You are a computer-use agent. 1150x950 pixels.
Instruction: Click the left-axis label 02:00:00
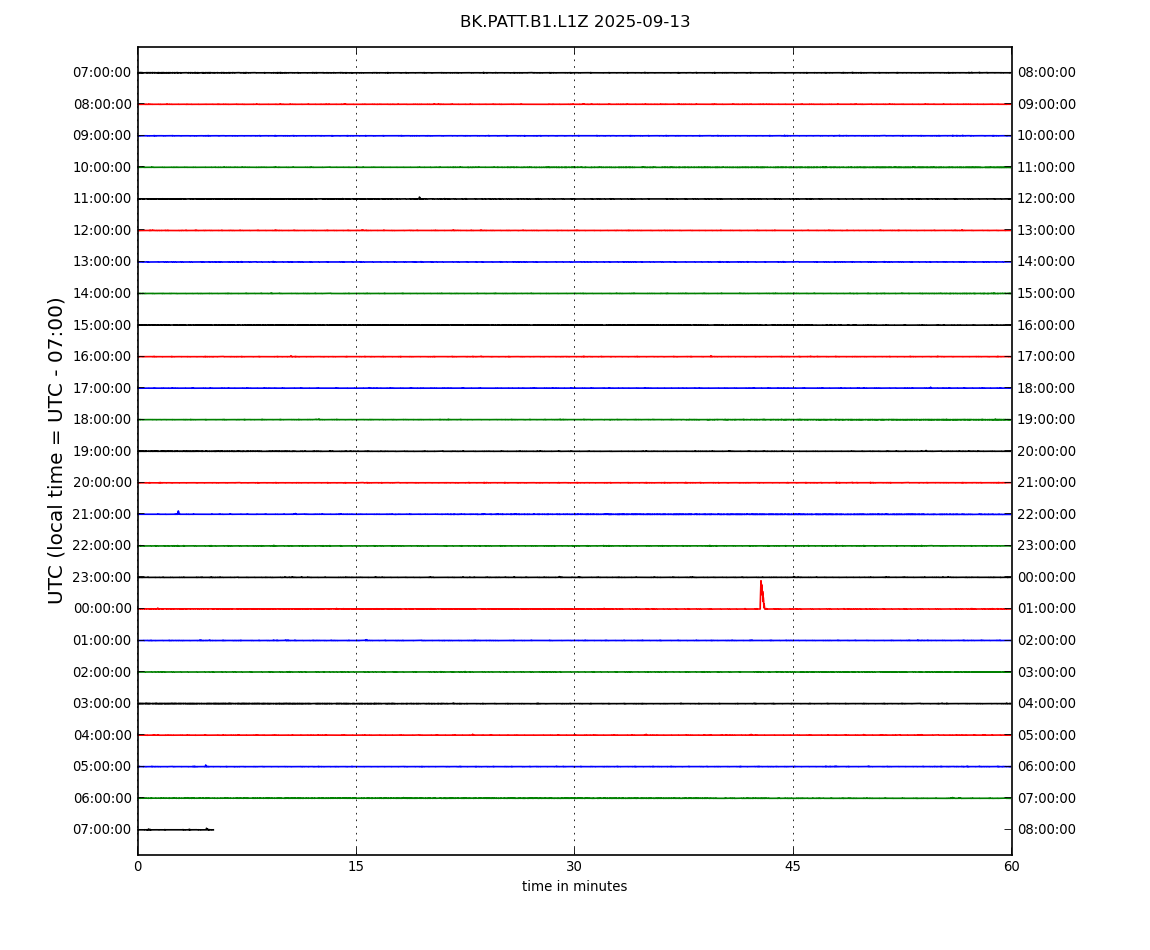point(102,672)
